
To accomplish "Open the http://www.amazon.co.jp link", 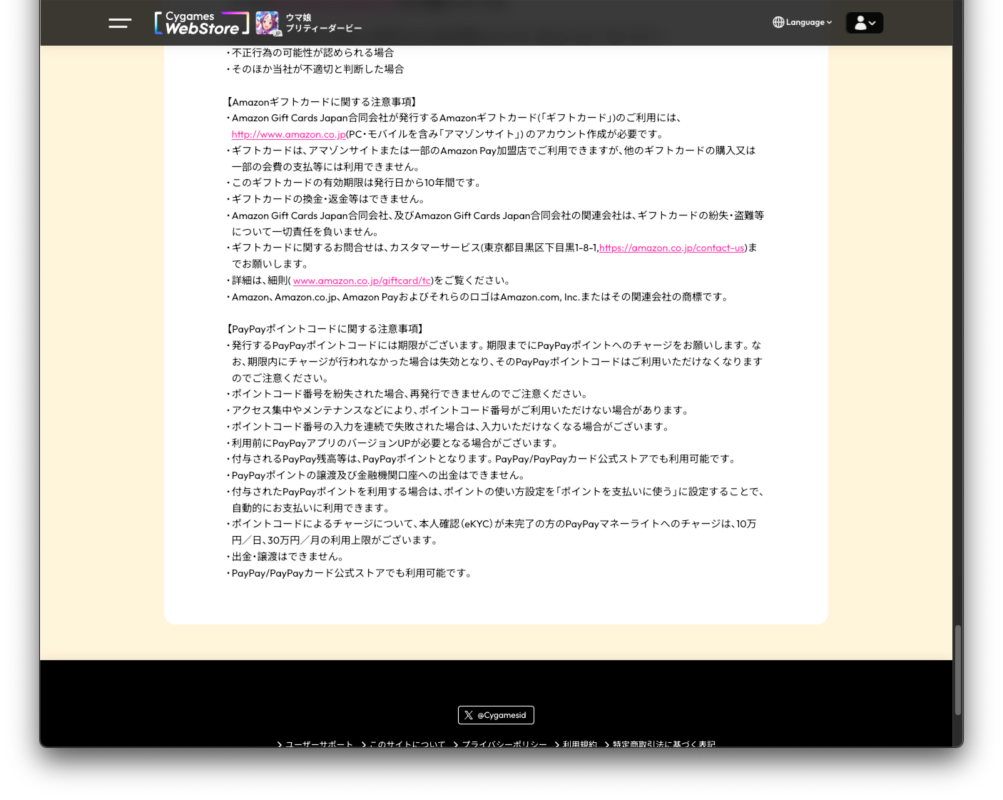I will pyautogui.click(x=288, y=134).
